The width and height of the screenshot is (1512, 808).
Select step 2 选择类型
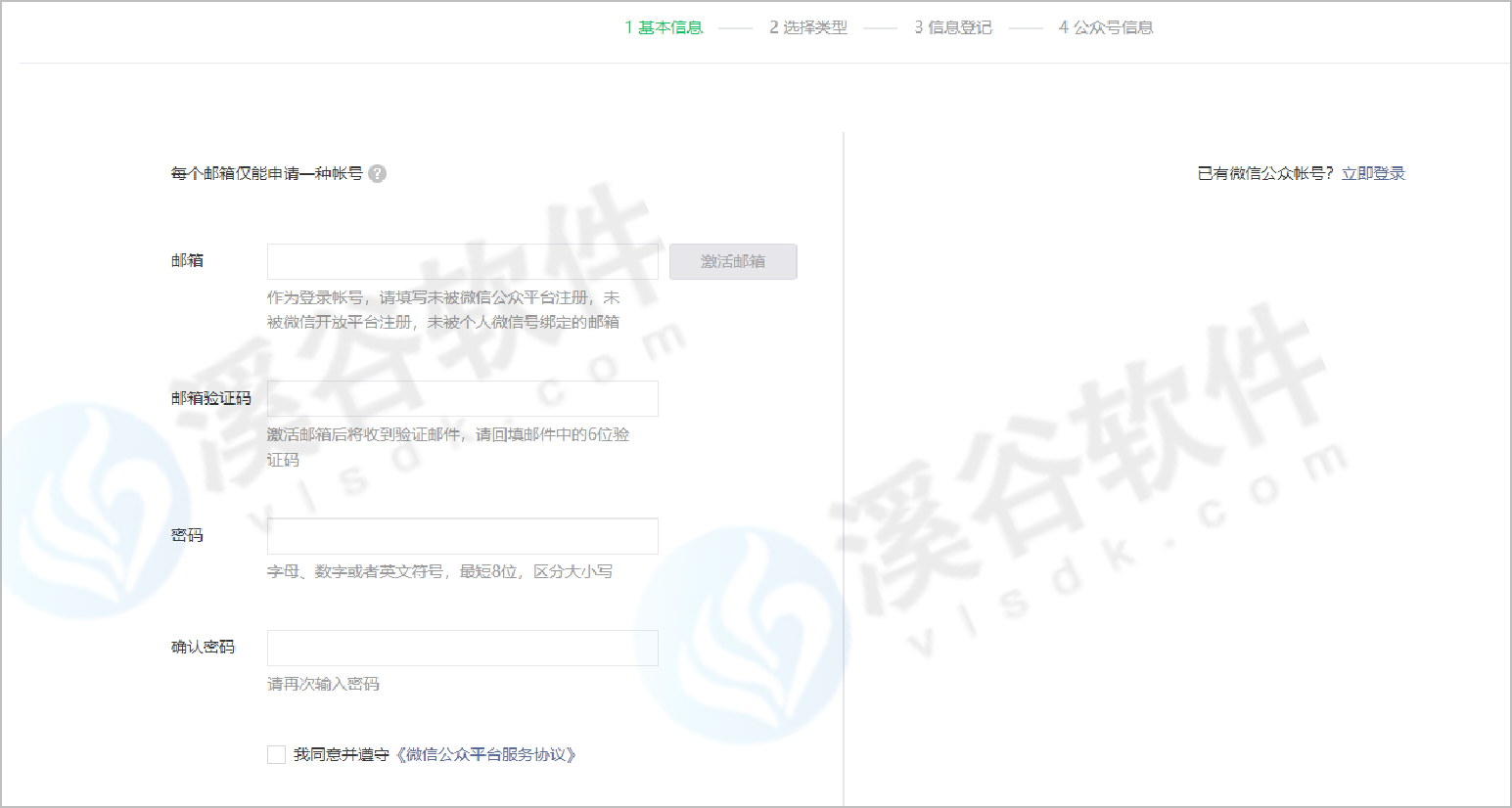808,27
